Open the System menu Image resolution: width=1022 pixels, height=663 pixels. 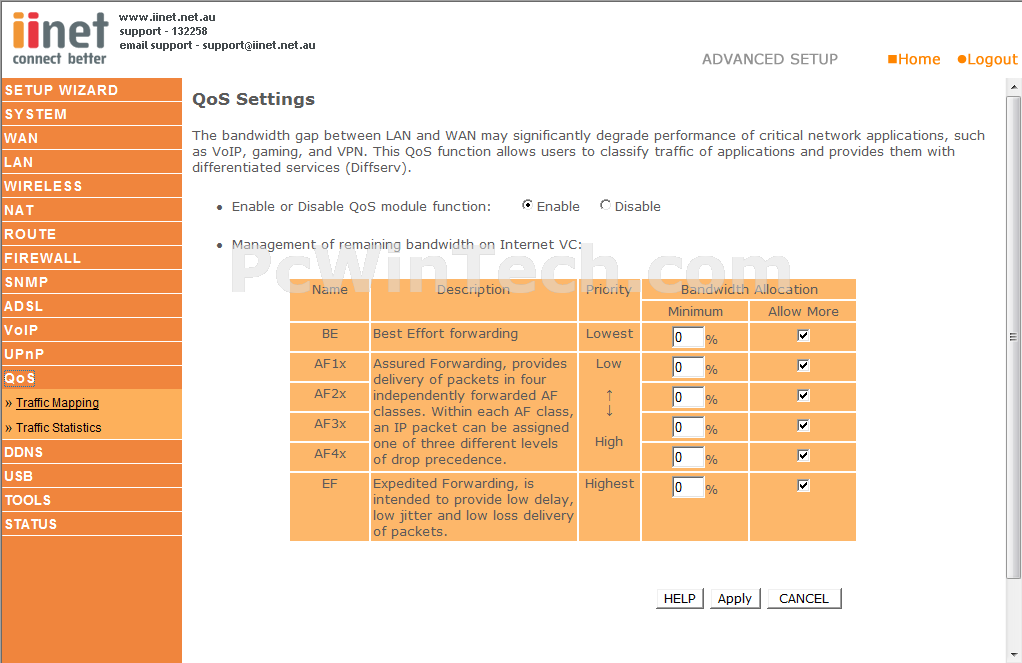click(91, 114)
